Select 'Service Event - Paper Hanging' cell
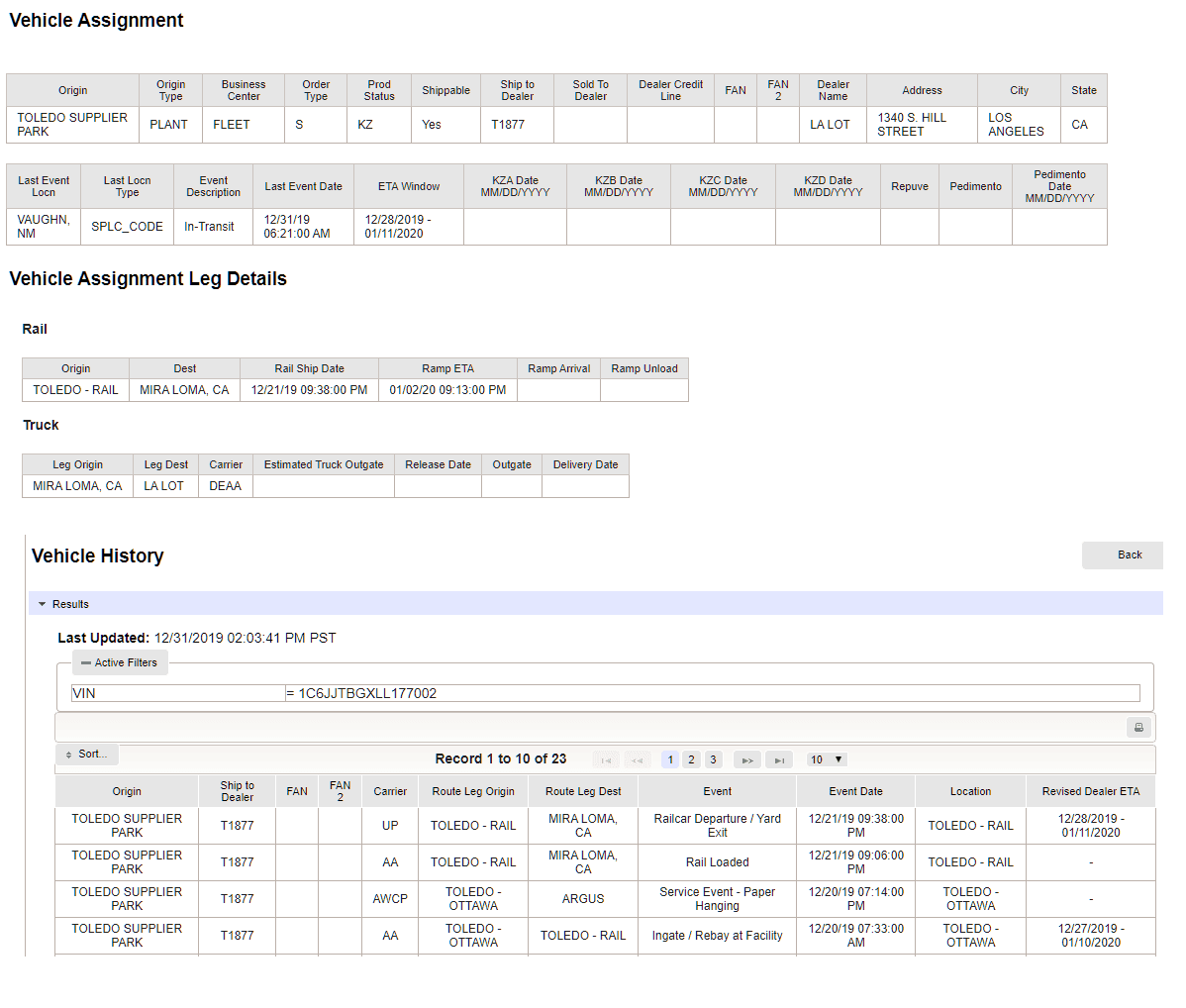This screenshot has width=1186, height=1008. click(x=717, y=899)
